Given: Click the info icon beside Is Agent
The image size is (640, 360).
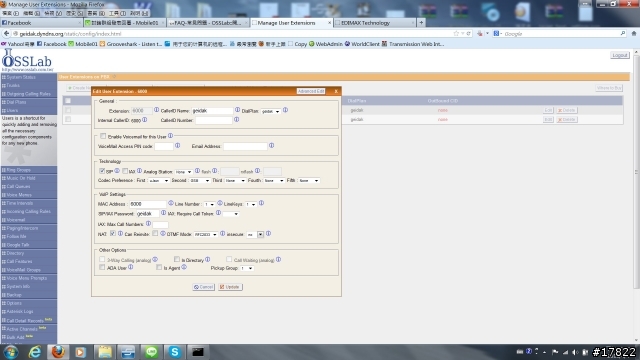Looking at the screenshot, I should point(184,267).
